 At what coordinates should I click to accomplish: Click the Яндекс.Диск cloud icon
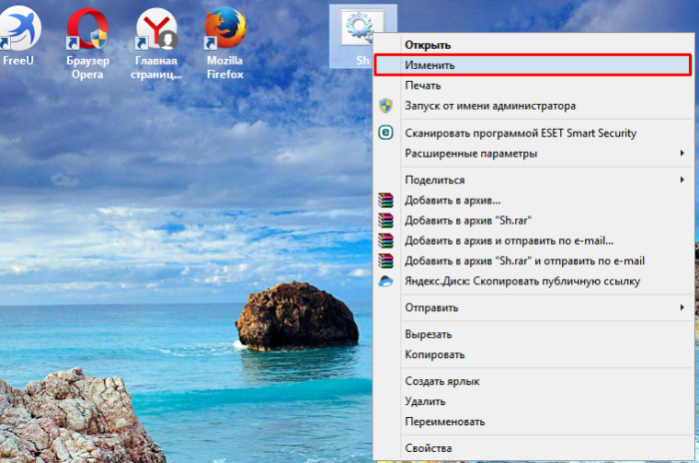(386, 281)
